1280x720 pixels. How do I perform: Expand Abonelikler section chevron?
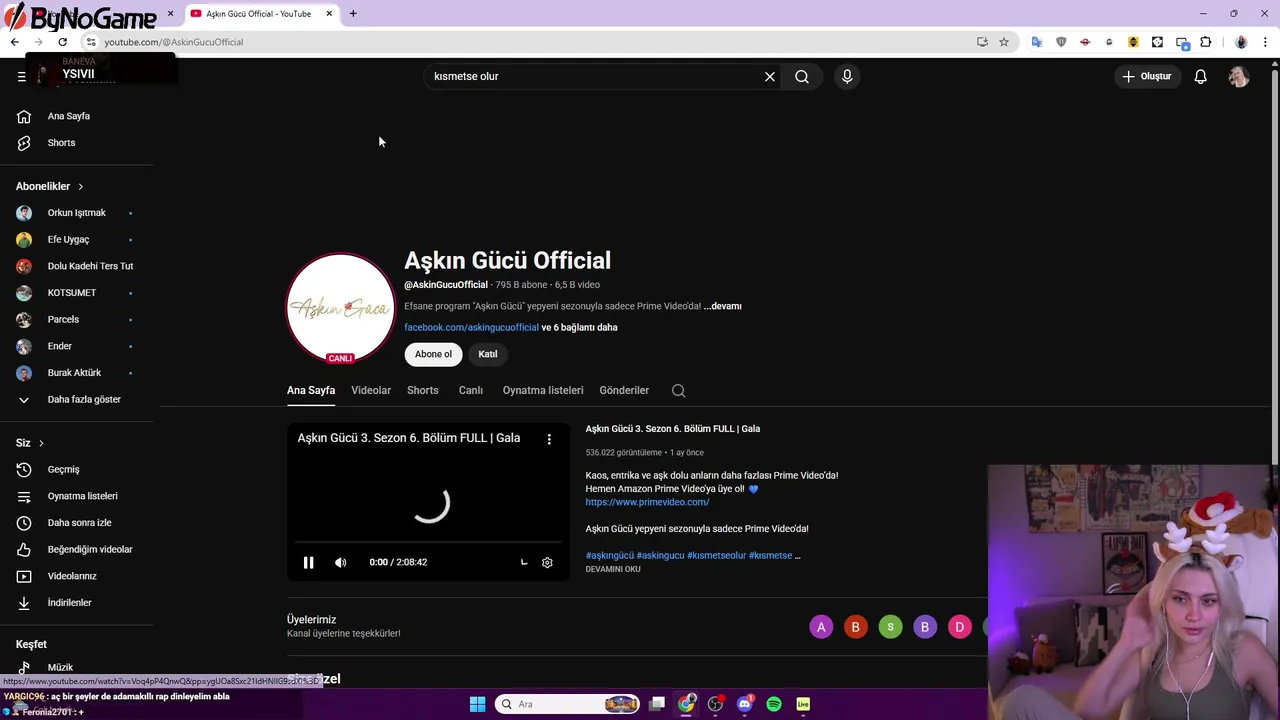pos(81,187)
